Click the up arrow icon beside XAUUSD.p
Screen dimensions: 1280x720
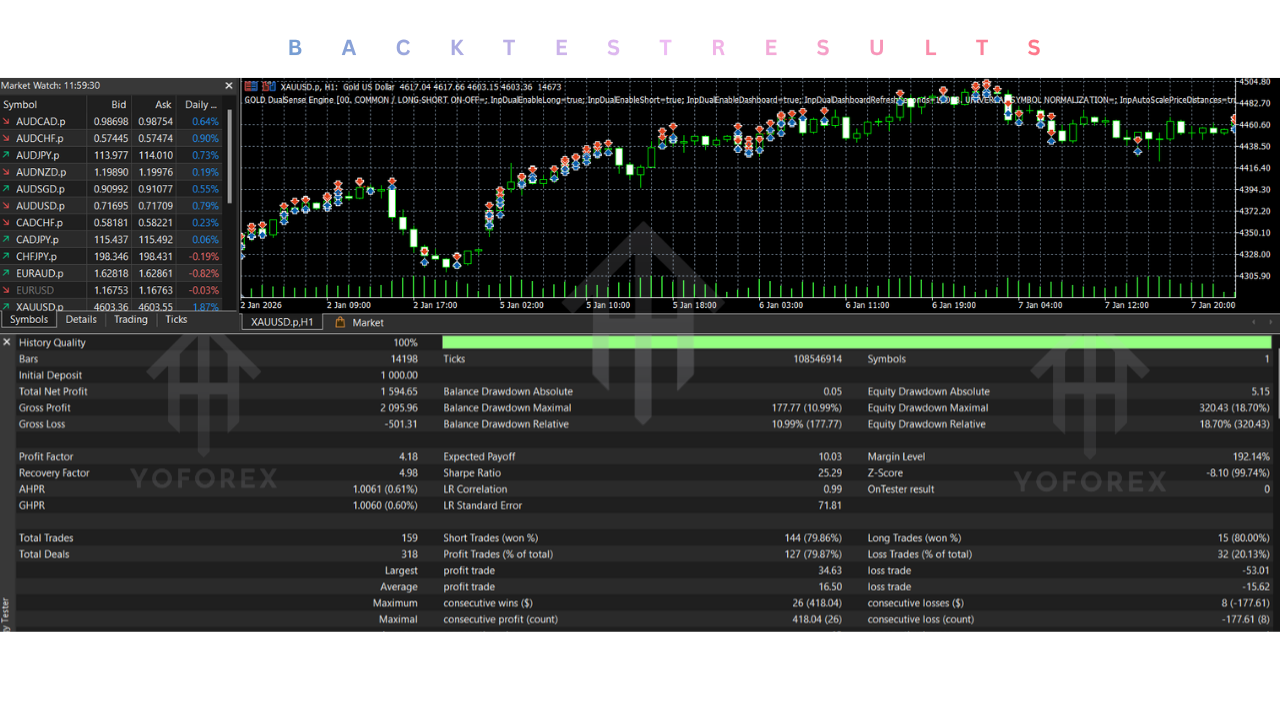point(7,306)
